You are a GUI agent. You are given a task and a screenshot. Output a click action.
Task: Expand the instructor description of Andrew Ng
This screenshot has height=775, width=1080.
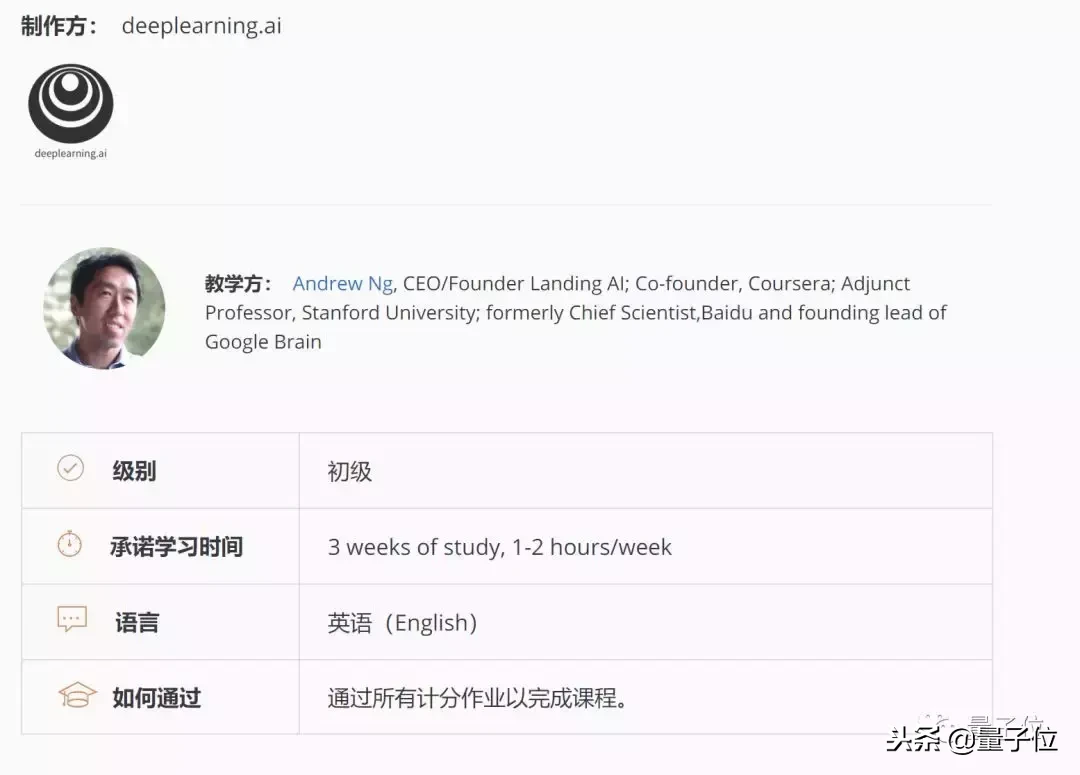point(575,312)
